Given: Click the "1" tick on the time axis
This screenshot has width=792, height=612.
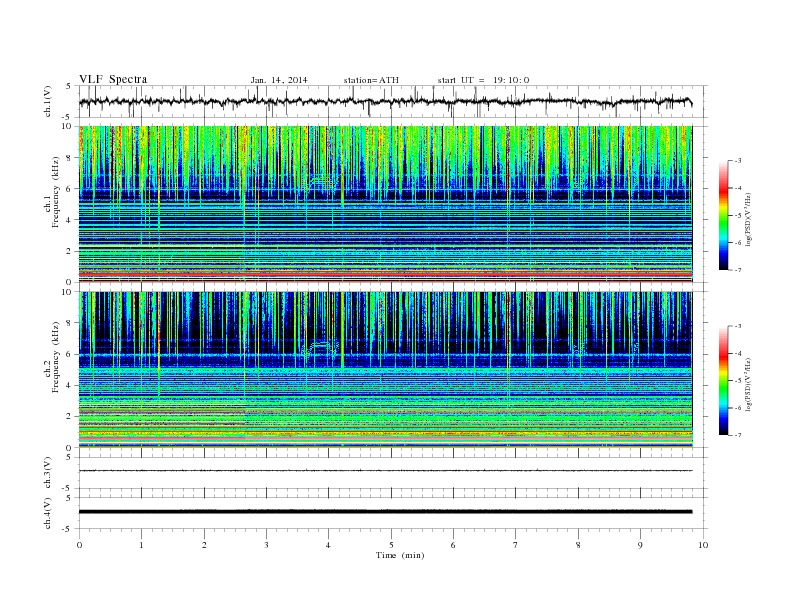Looking at the screenshot, I should [x=141, y=545].
